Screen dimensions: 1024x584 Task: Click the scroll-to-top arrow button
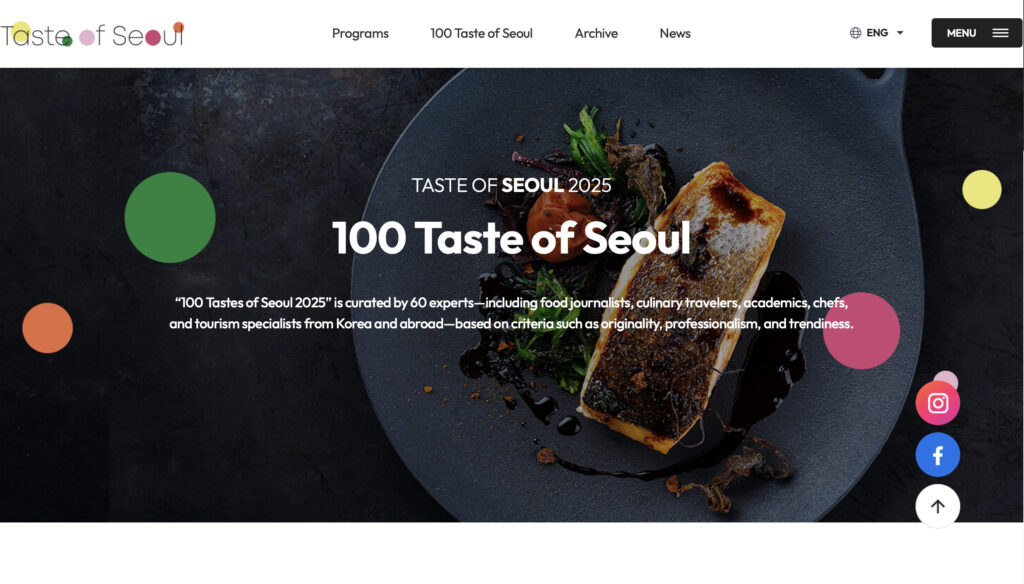[x=937, y=506]
